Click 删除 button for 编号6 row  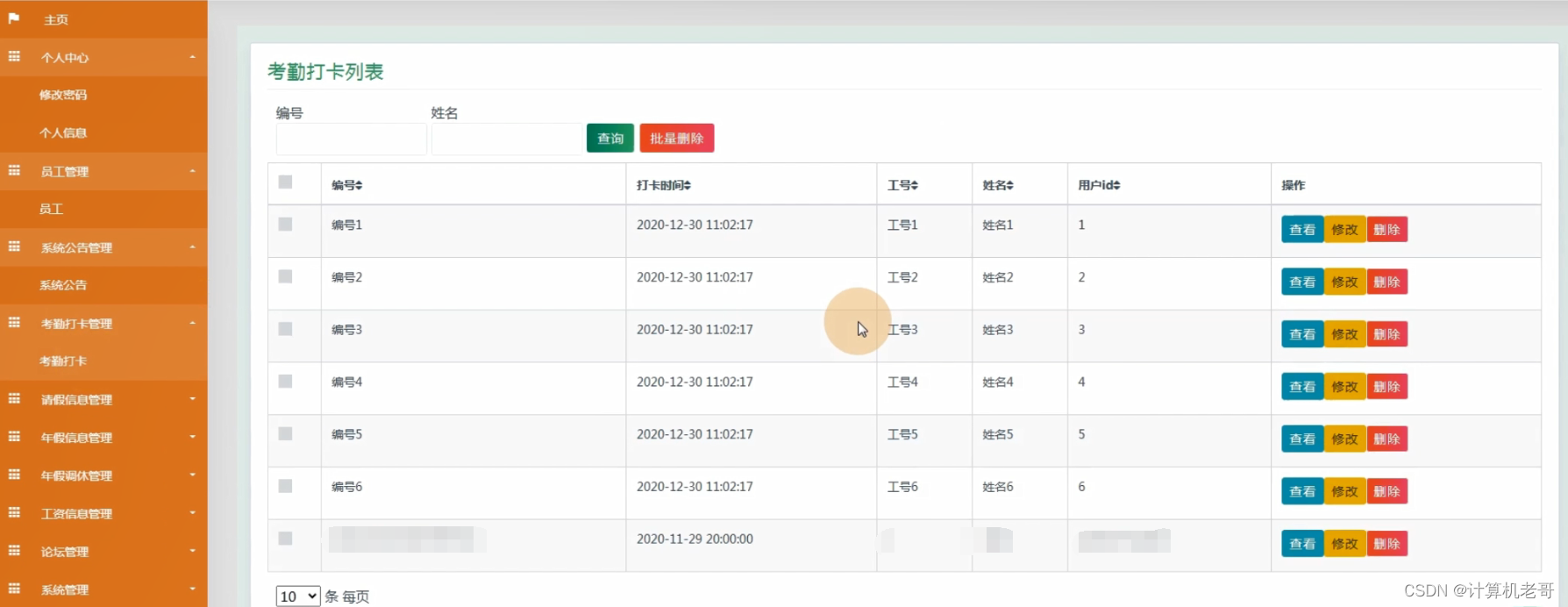(x=1386, y=491)
